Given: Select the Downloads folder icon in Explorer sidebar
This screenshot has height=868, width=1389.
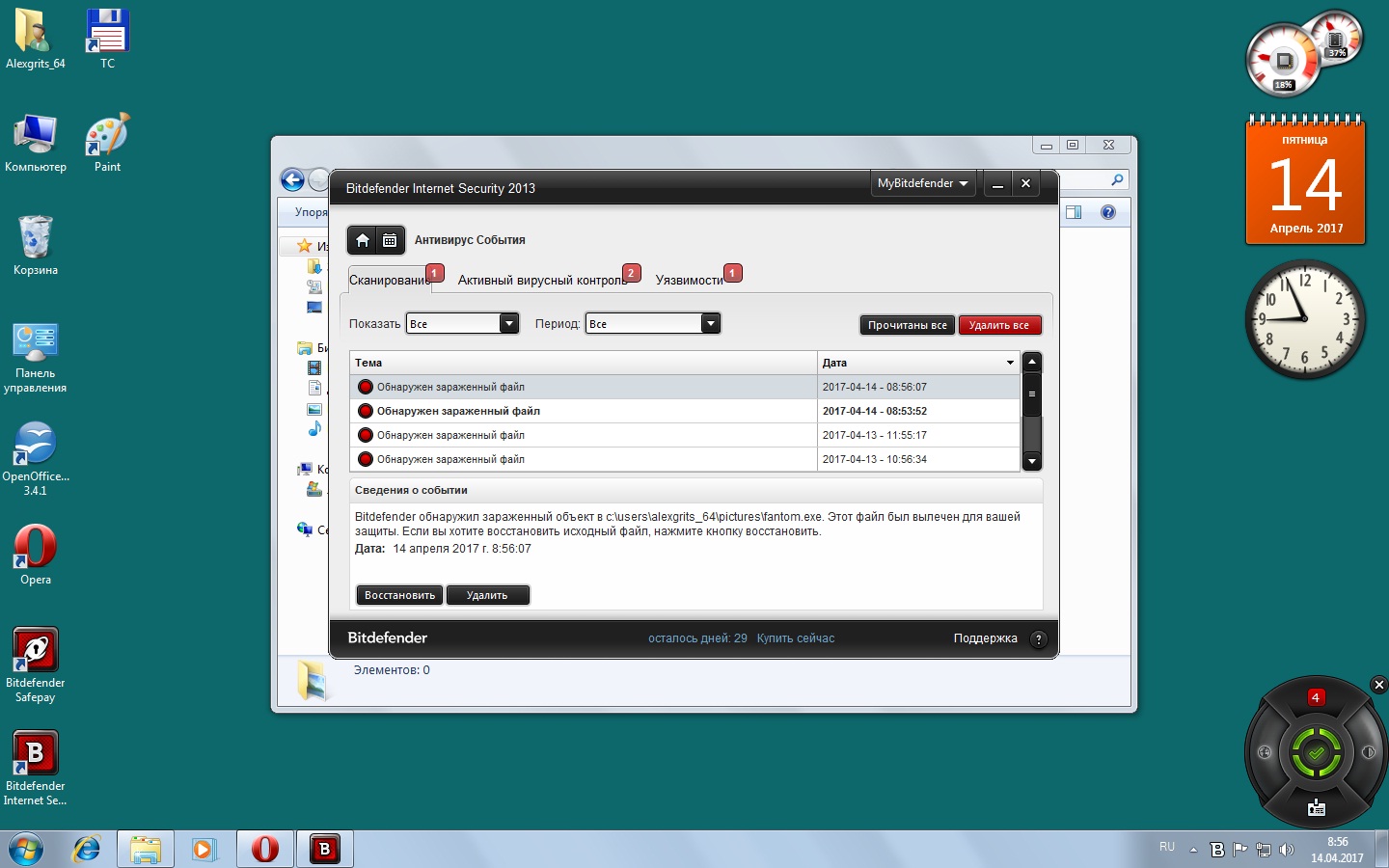Looking at the screenshot, I should (314, 266).
